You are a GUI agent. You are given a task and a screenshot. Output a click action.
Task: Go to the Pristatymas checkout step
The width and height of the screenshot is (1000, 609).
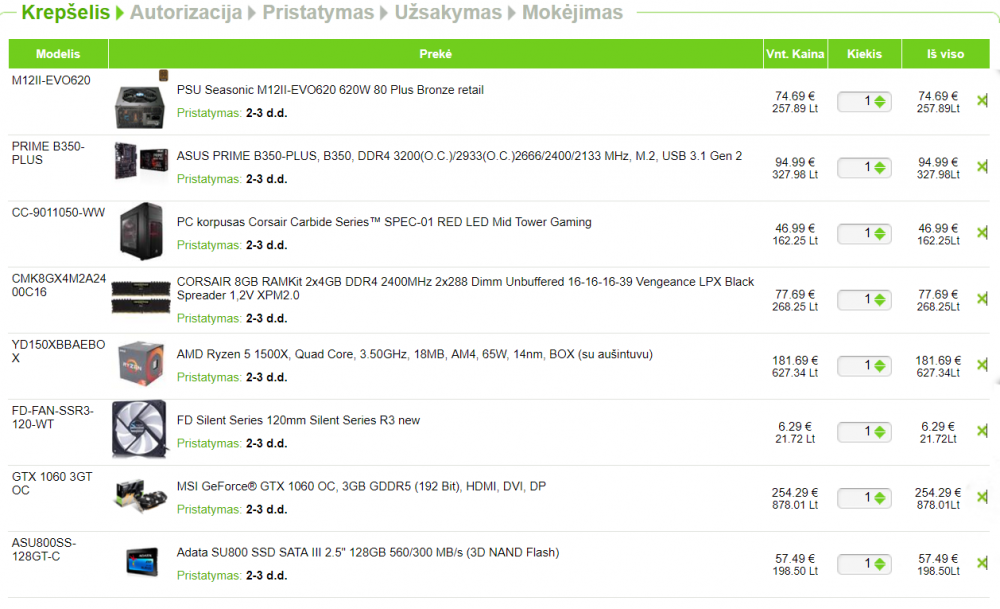pos(318,12)
